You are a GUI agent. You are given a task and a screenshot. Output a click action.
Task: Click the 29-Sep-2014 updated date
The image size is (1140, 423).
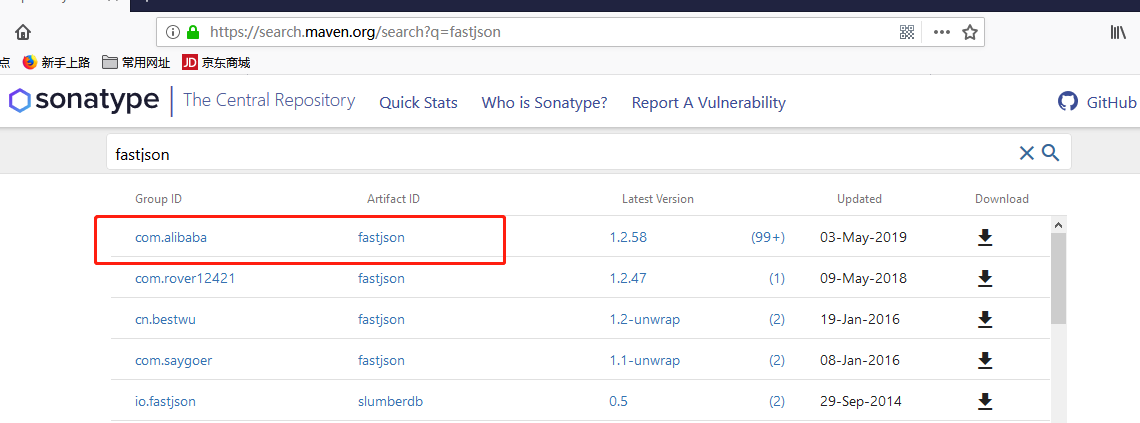[x=861, y=401]
